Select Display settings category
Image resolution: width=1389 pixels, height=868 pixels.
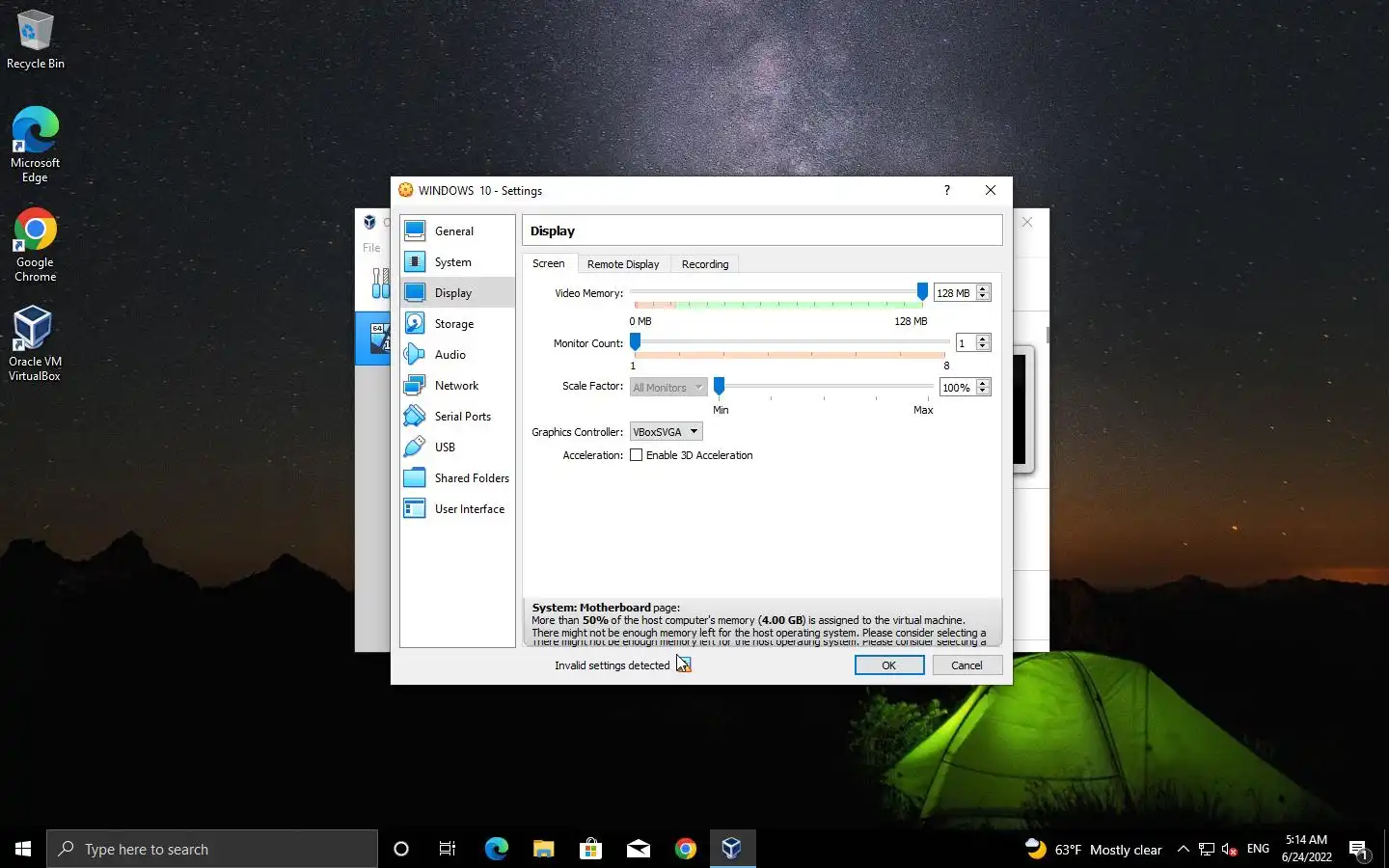[457, 293]
